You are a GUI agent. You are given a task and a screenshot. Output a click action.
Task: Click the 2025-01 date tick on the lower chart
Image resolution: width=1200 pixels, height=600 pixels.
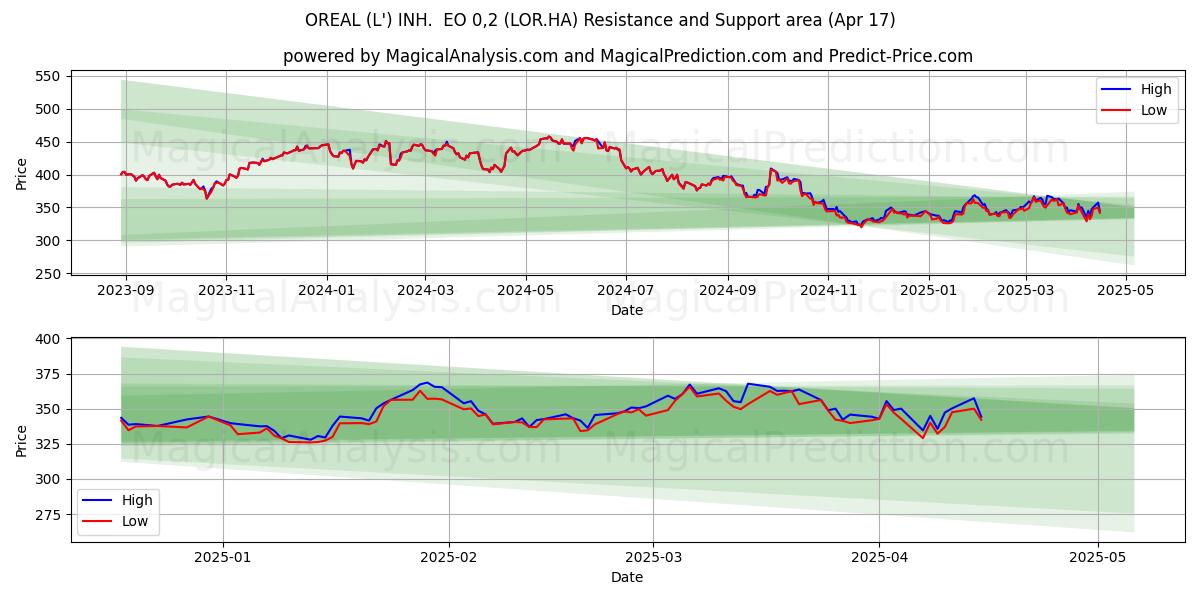point(223,558)
